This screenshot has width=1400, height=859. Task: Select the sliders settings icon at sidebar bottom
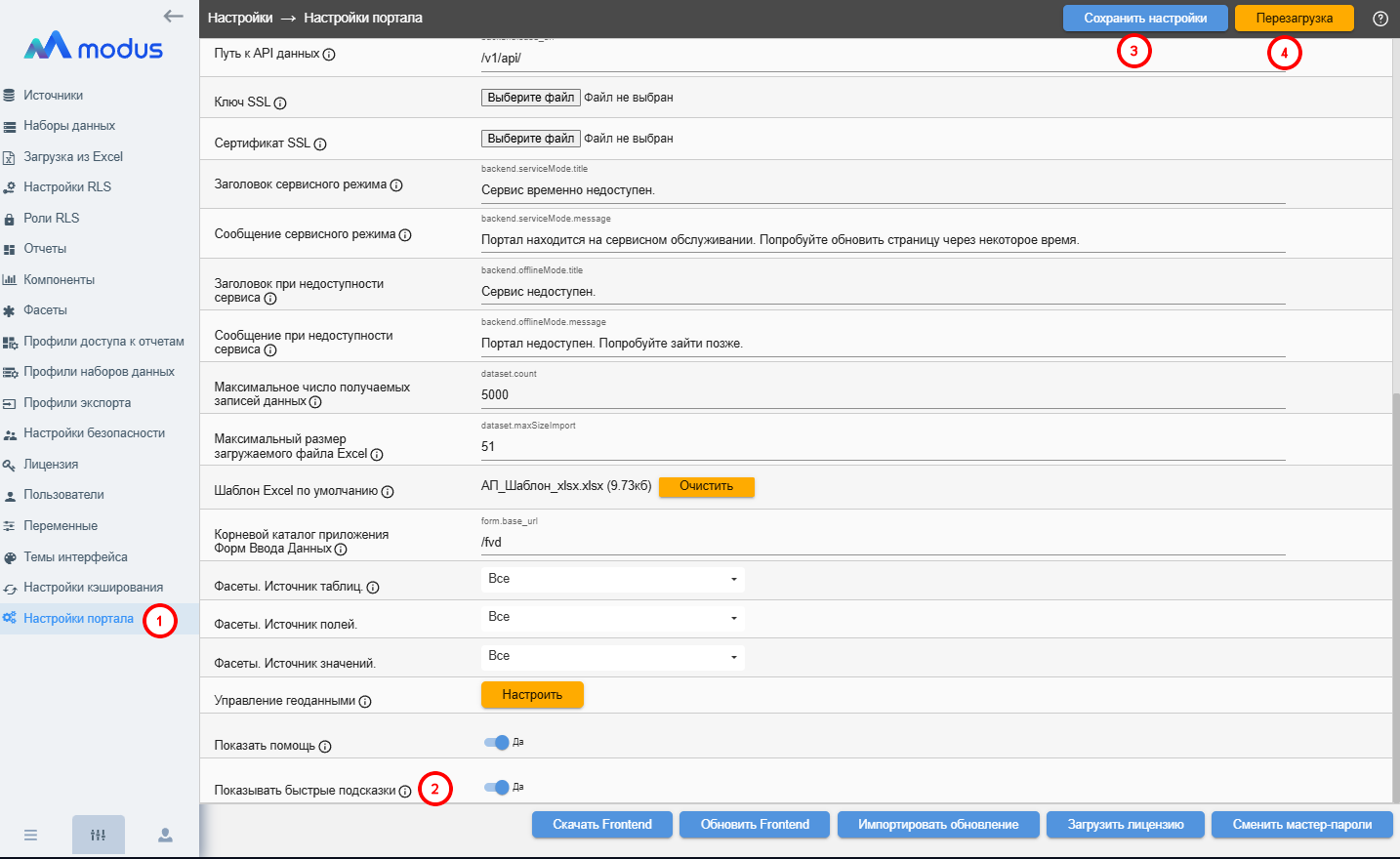point(98,835)
